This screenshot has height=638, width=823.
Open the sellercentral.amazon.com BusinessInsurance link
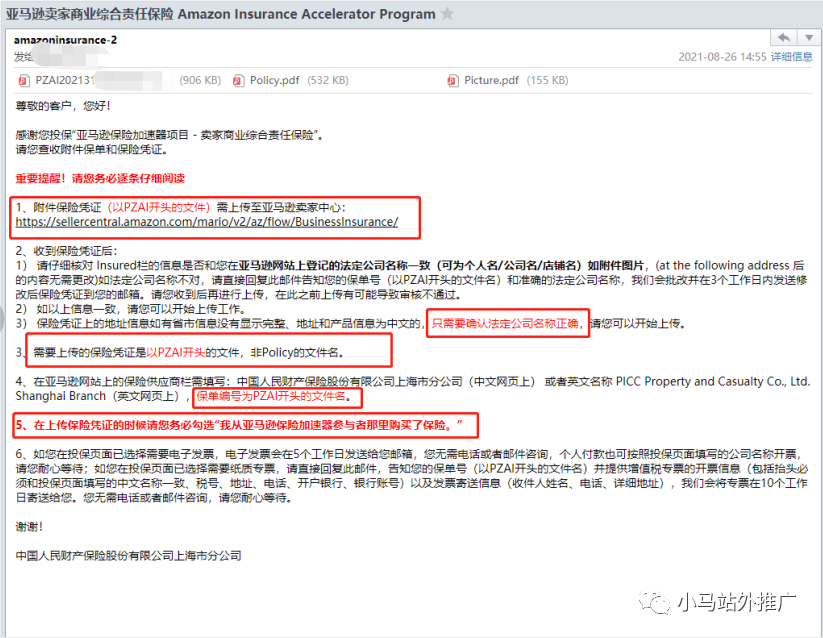[x=207, y=222]
